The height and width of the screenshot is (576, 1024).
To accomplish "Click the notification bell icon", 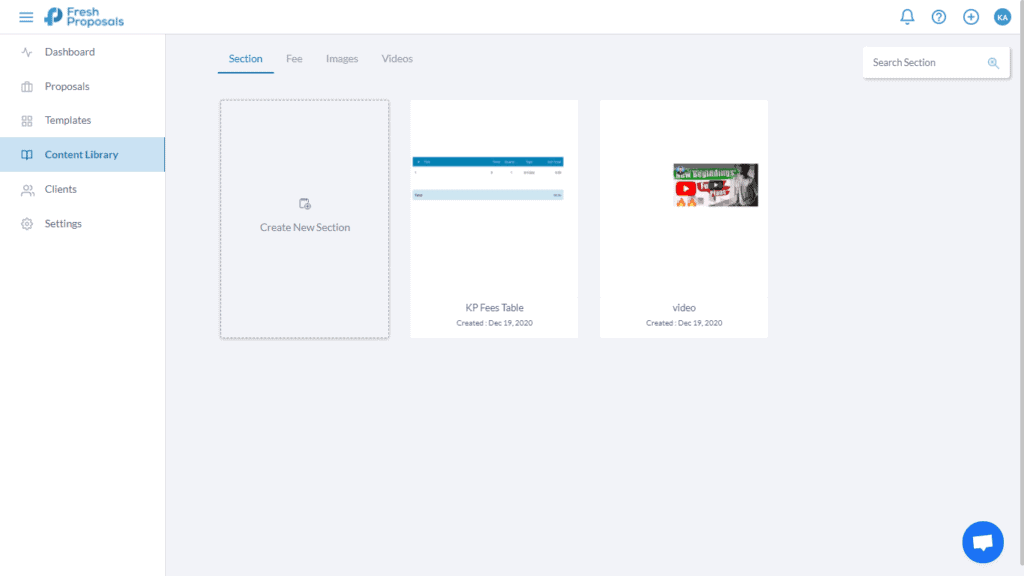I will [x=907, y=16].
